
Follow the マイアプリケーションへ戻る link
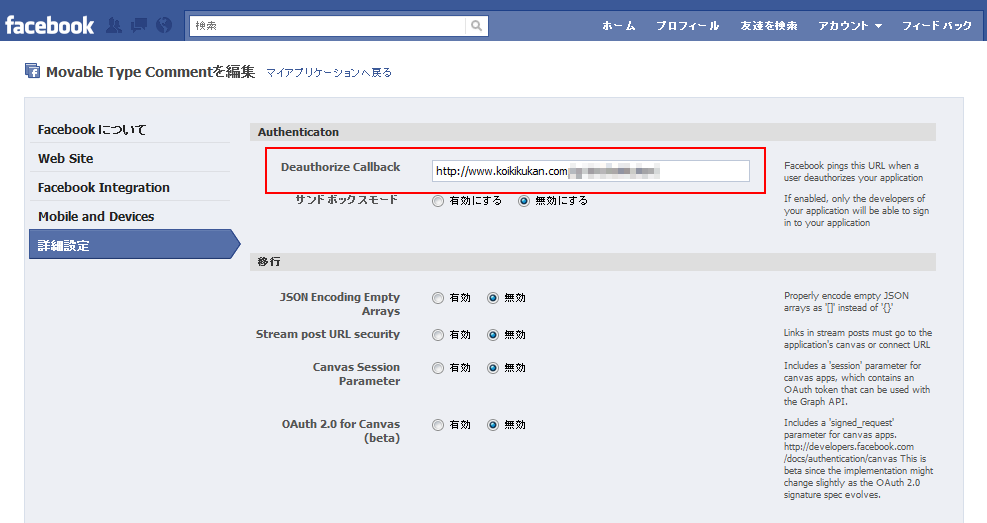(x=329, y=73)
